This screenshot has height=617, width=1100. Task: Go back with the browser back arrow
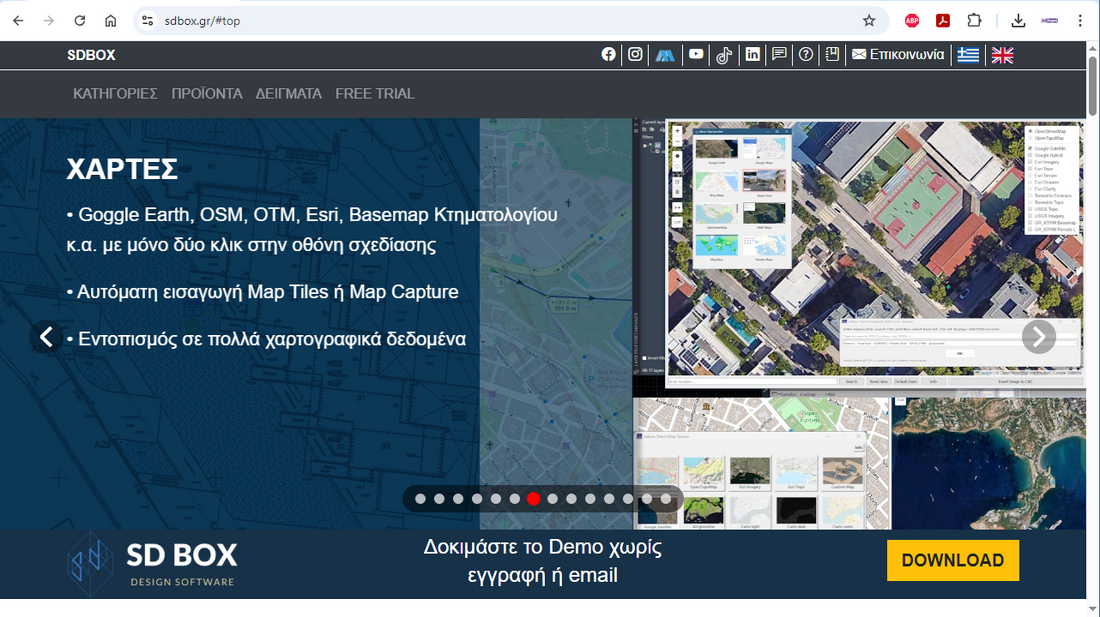pos(18,20)
